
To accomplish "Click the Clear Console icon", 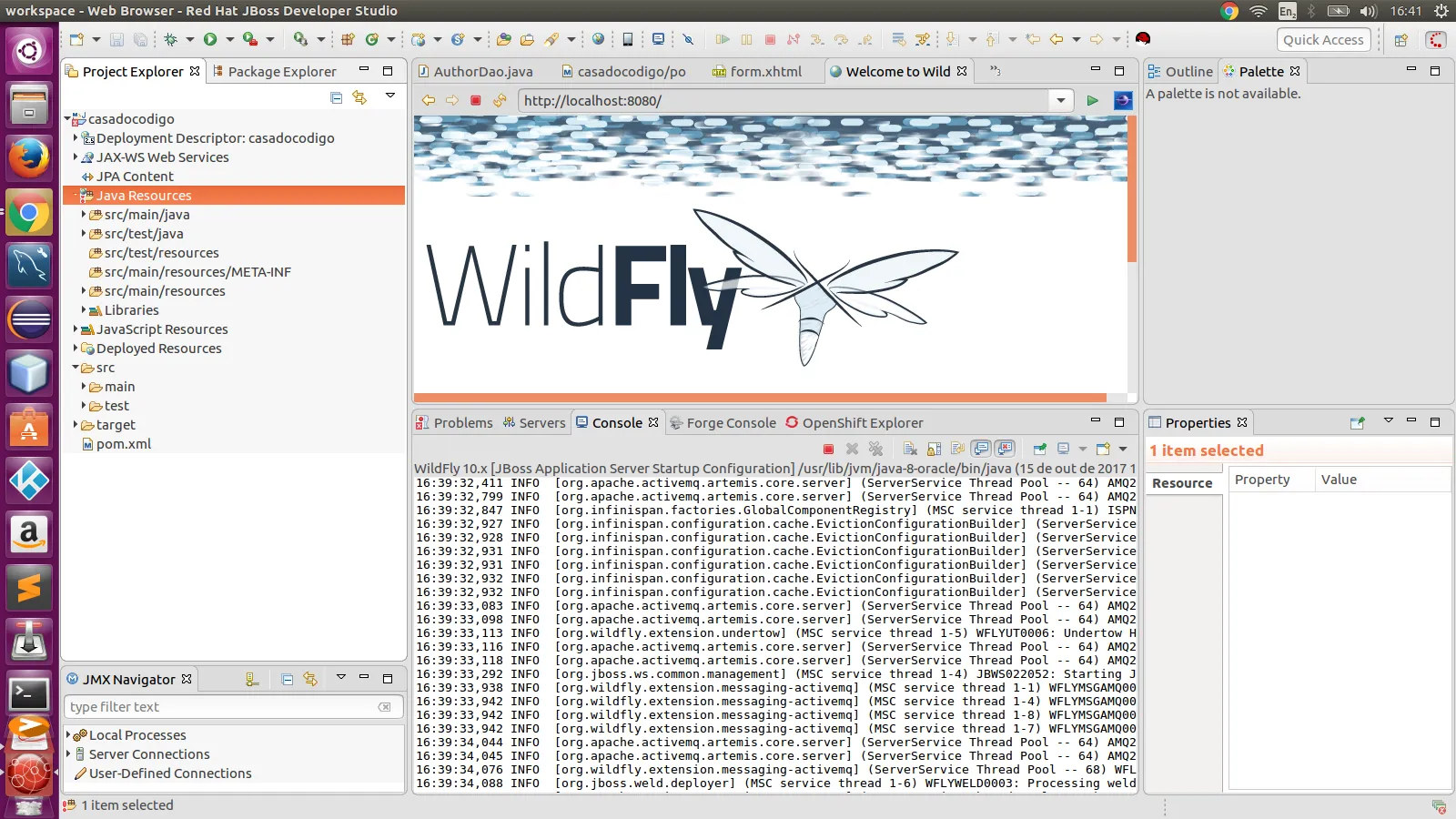I will 909,449.
